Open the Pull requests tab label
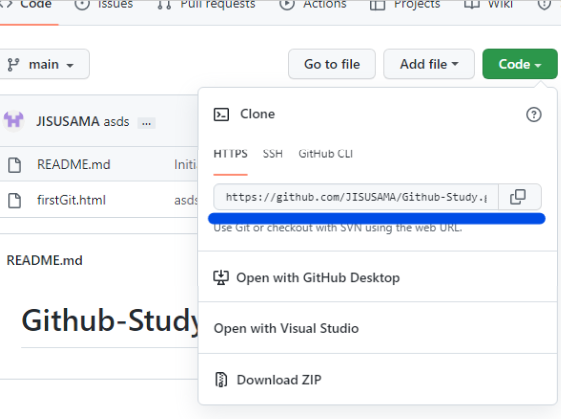 (x=218, y=4)
